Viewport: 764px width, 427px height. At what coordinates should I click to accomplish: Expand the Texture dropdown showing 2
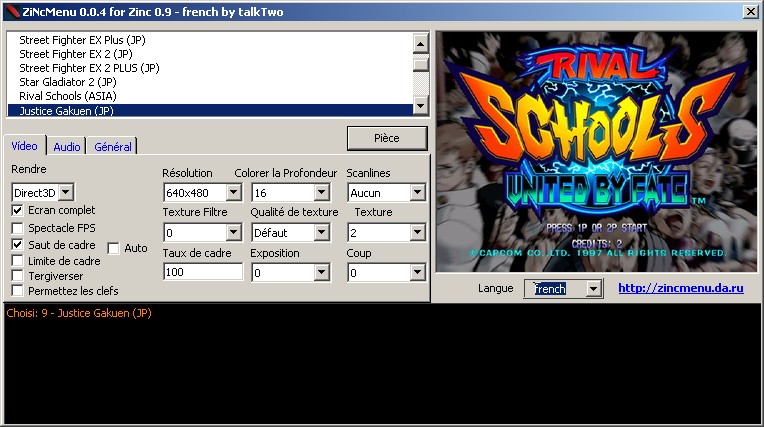coord(418,233)
